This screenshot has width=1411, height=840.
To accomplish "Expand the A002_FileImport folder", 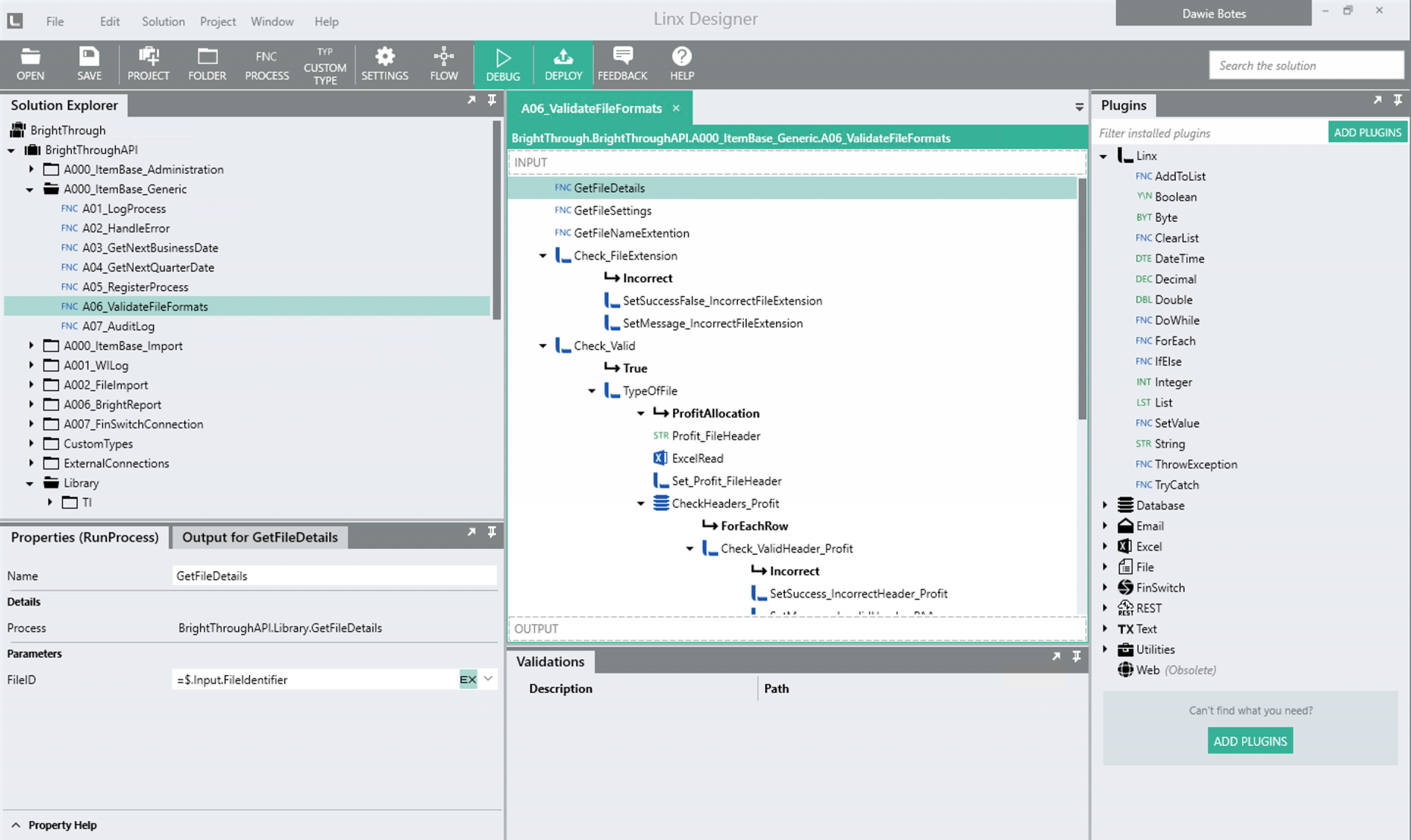I will 32,384.
